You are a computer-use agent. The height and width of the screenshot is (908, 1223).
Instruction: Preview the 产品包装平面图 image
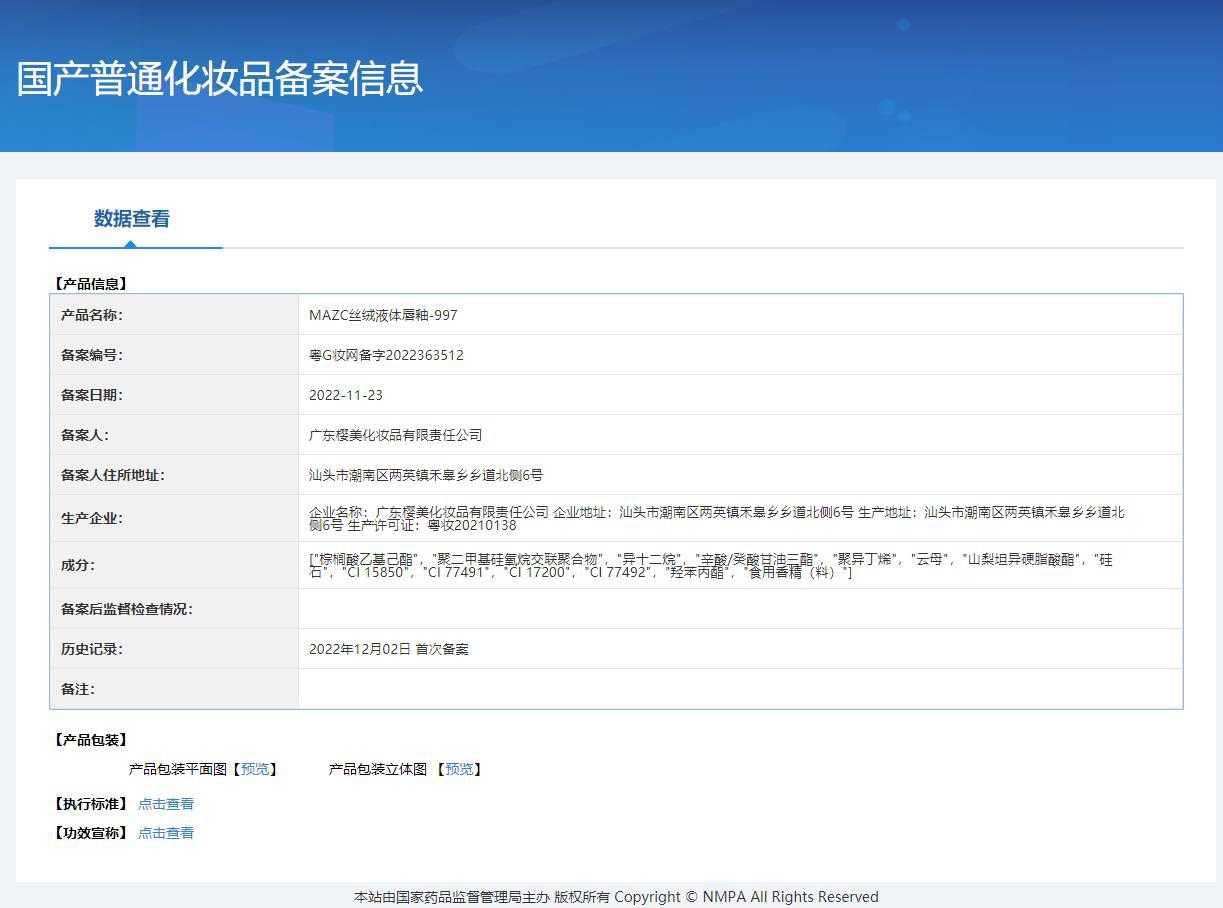tap(255, 769)
